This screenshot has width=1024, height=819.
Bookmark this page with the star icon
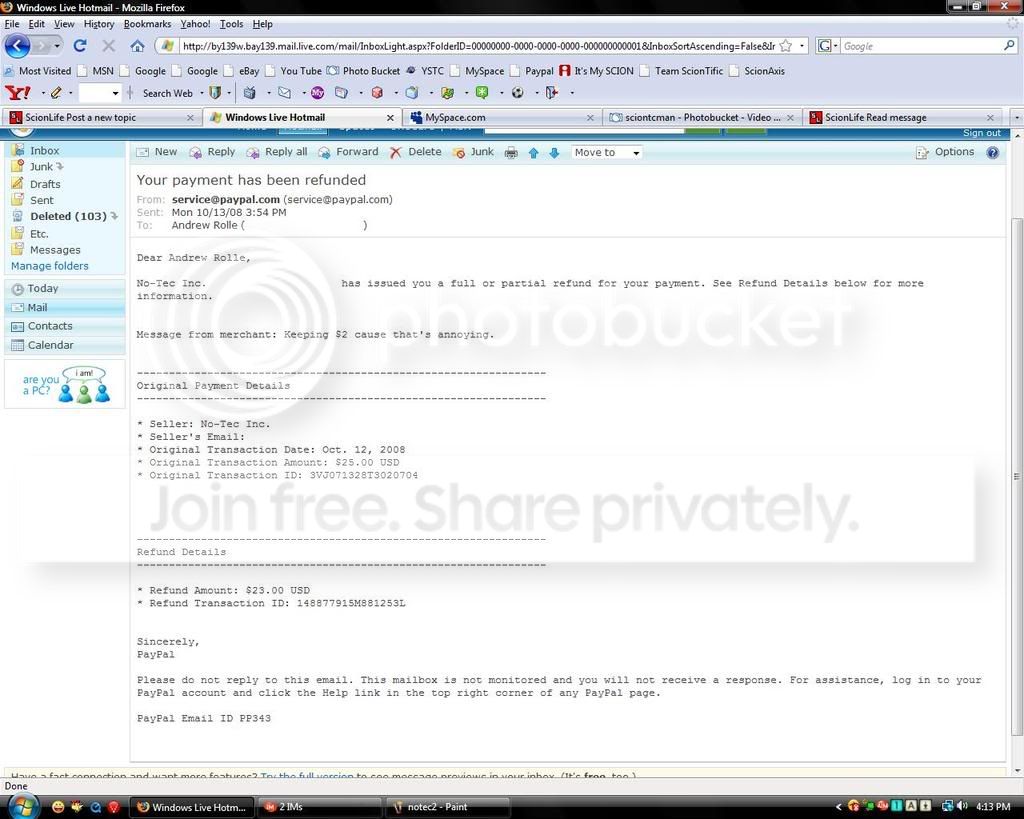[x=786, y=46]
